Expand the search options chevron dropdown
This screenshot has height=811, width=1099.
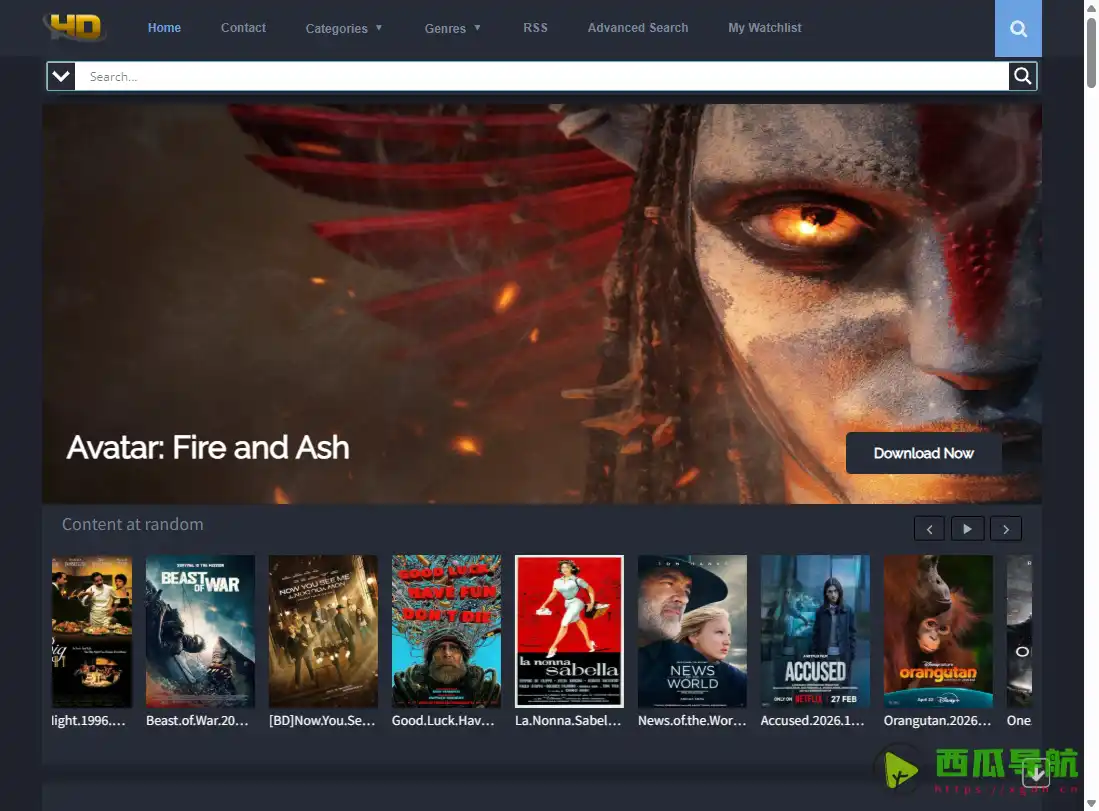(x=61, y=76)
